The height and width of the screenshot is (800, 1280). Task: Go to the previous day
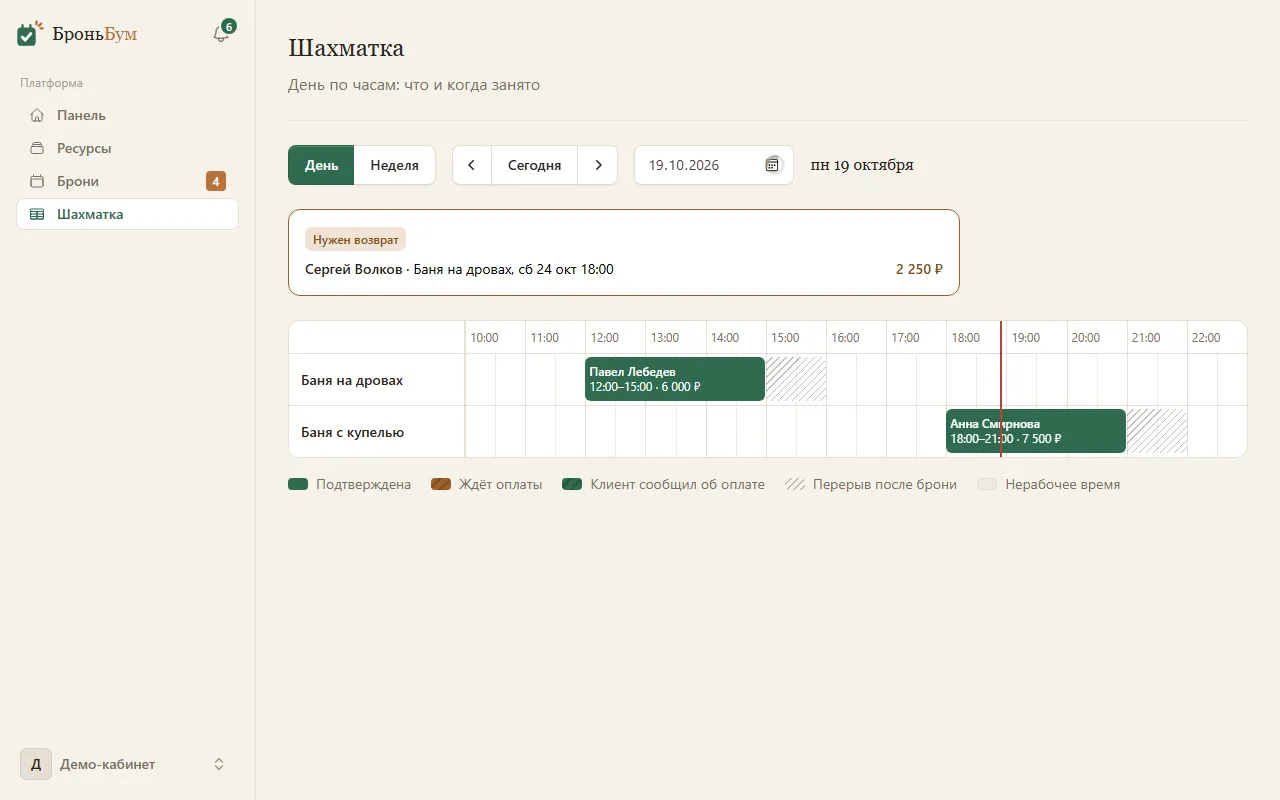[472, 165]
